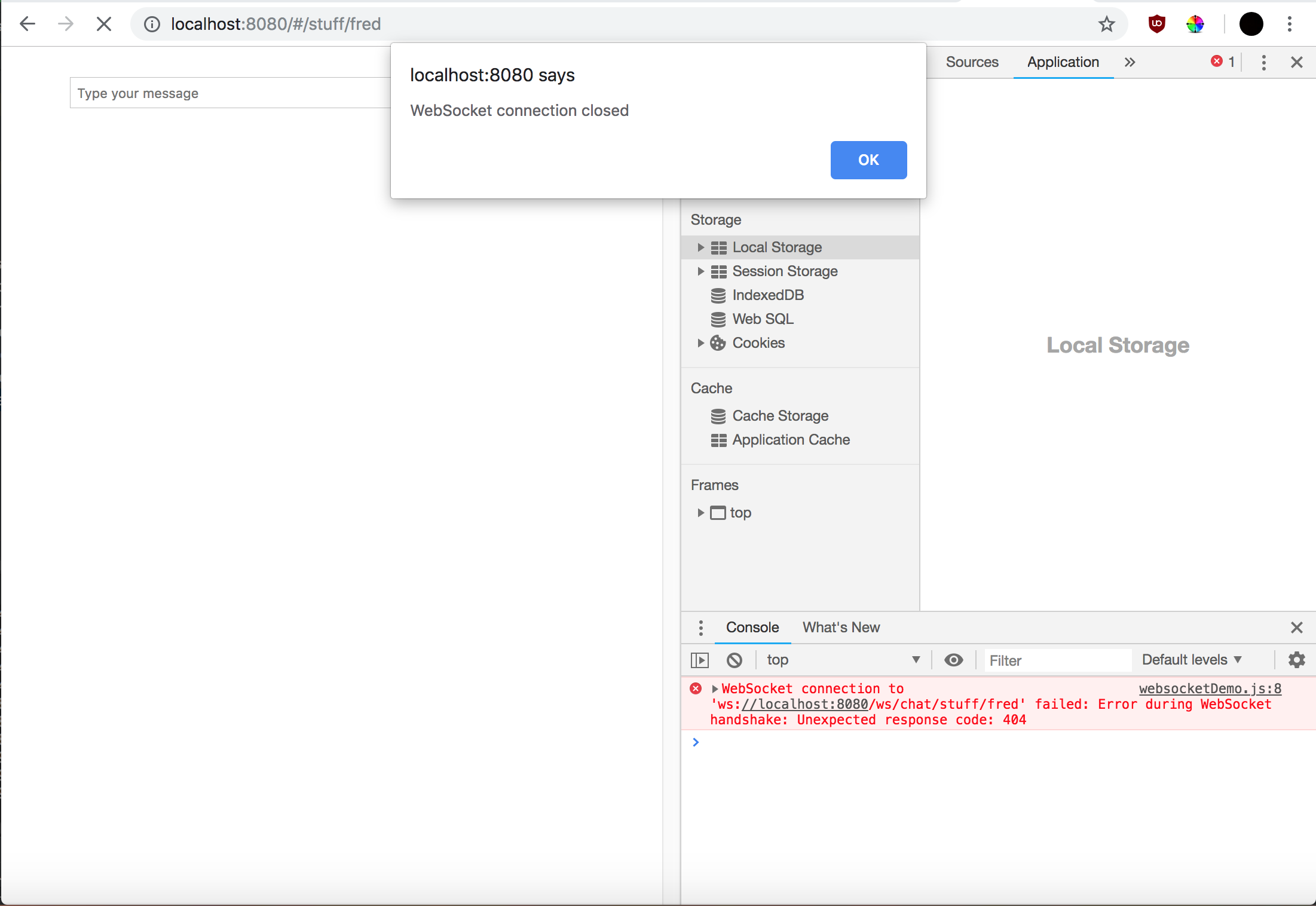Select IndexedDB in the Storage section
The height and width of the screenshot is (906, 1316).
768,295
